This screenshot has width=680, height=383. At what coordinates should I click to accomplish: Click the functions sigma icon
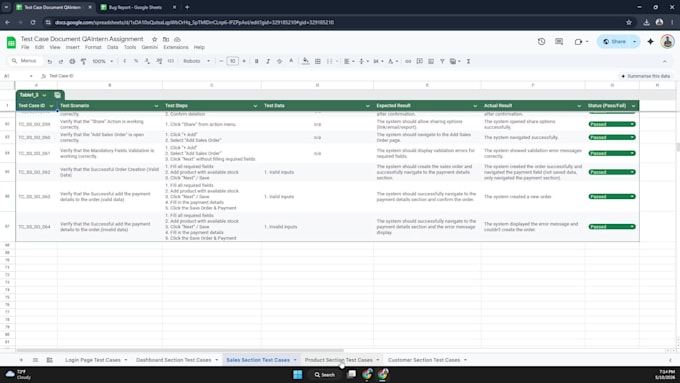point(468,62)
